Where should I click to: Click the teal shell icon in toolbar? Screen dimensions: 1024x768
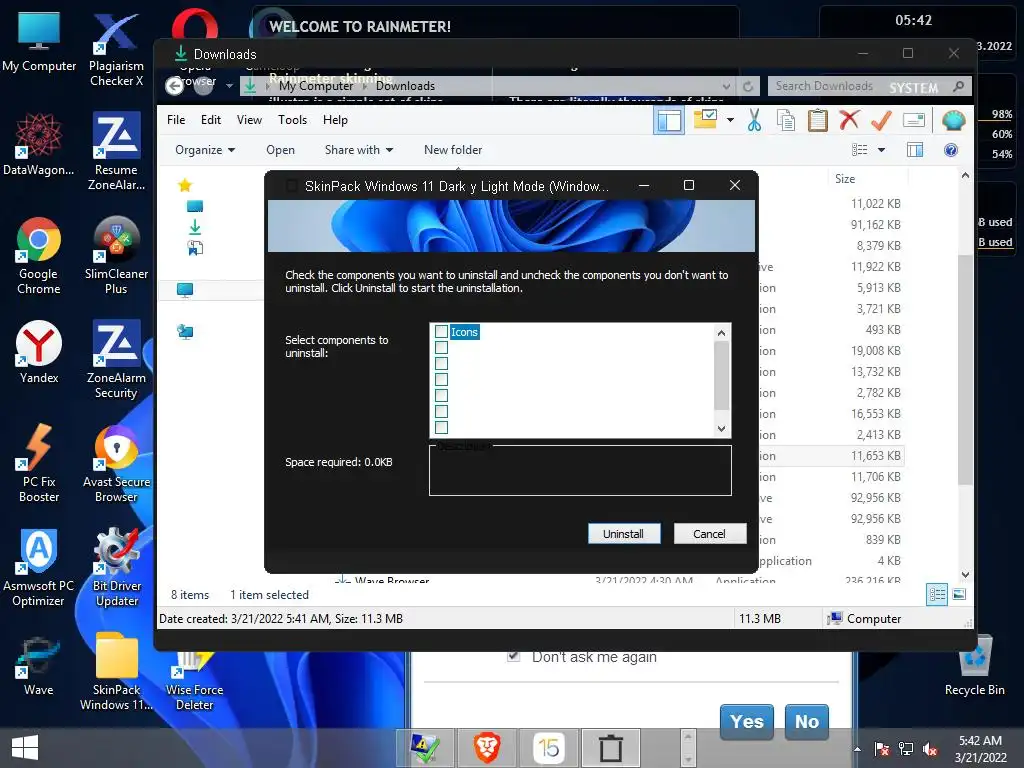tap(953, 120)
